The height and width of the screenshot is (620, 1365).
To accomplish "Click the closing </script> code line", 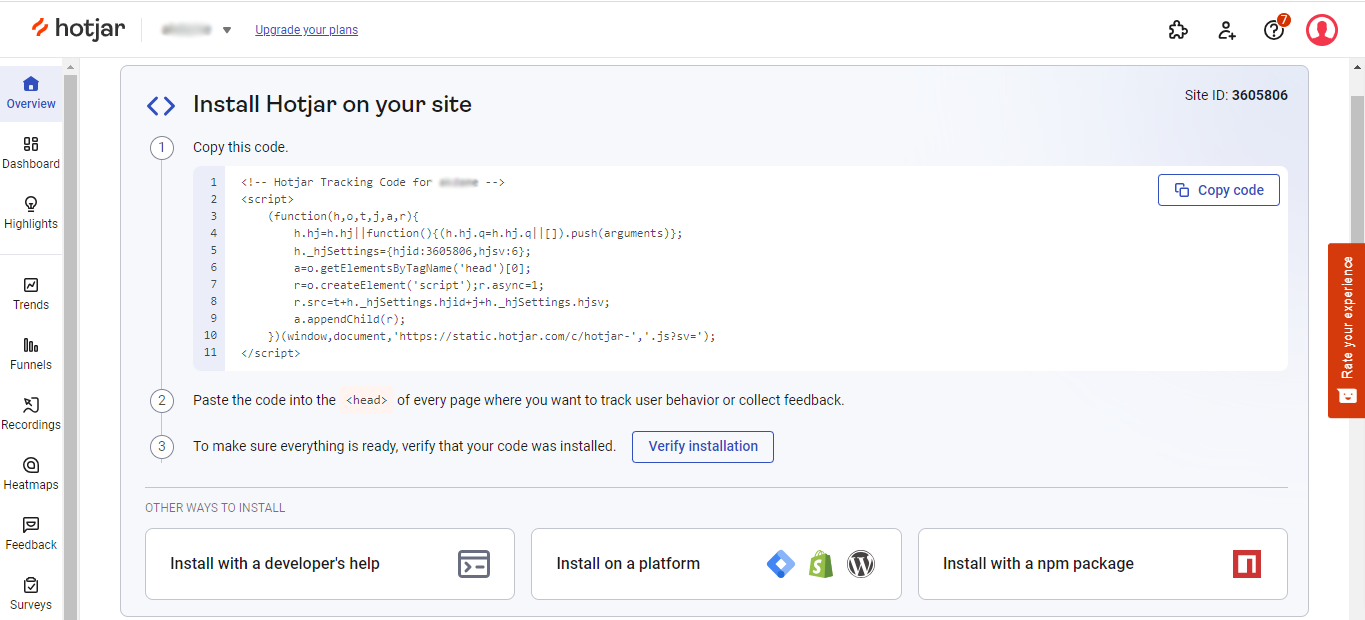I will tap(271, 353).
